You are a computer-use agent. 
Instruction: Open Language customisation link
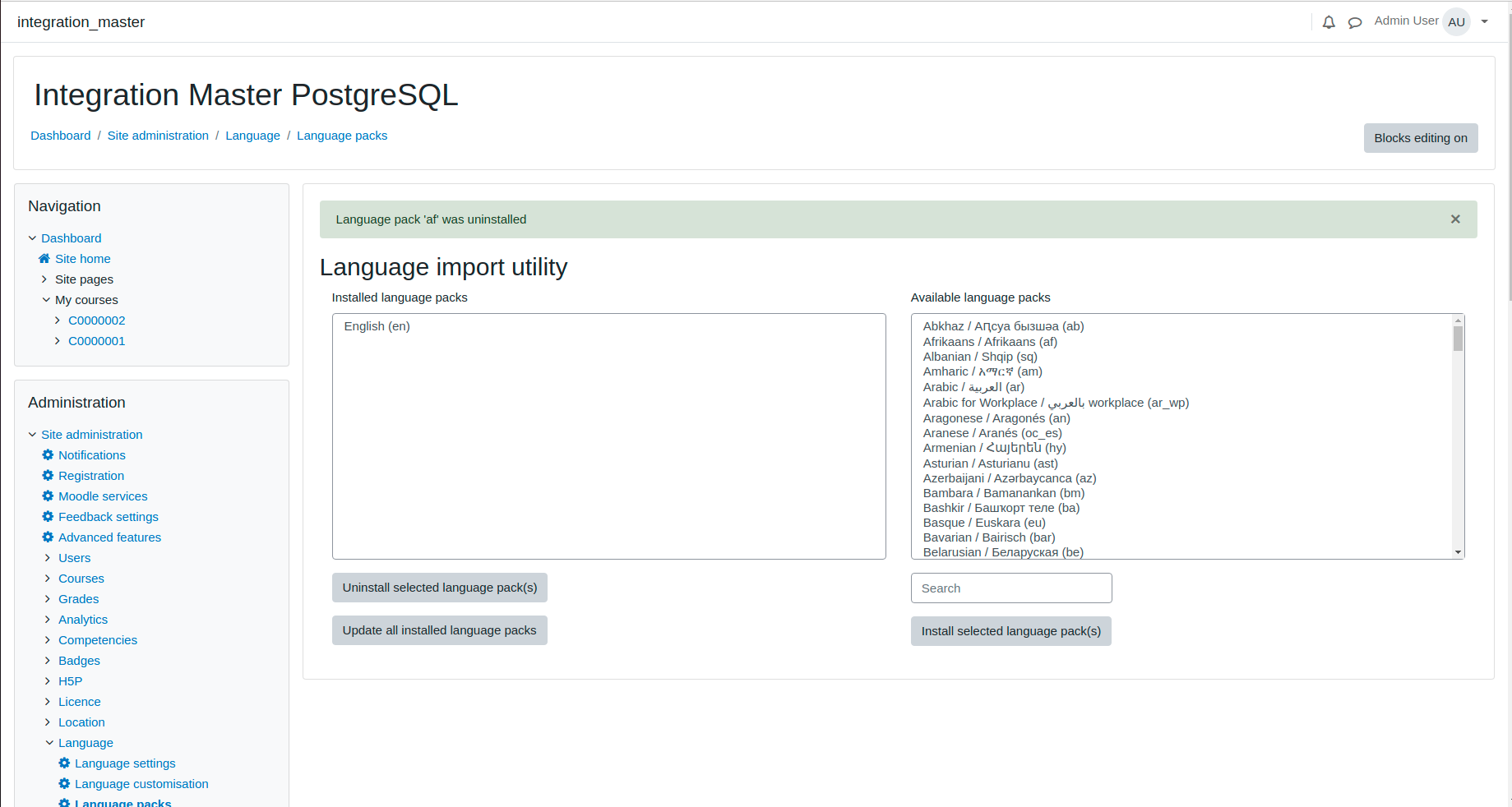point(141,784)
